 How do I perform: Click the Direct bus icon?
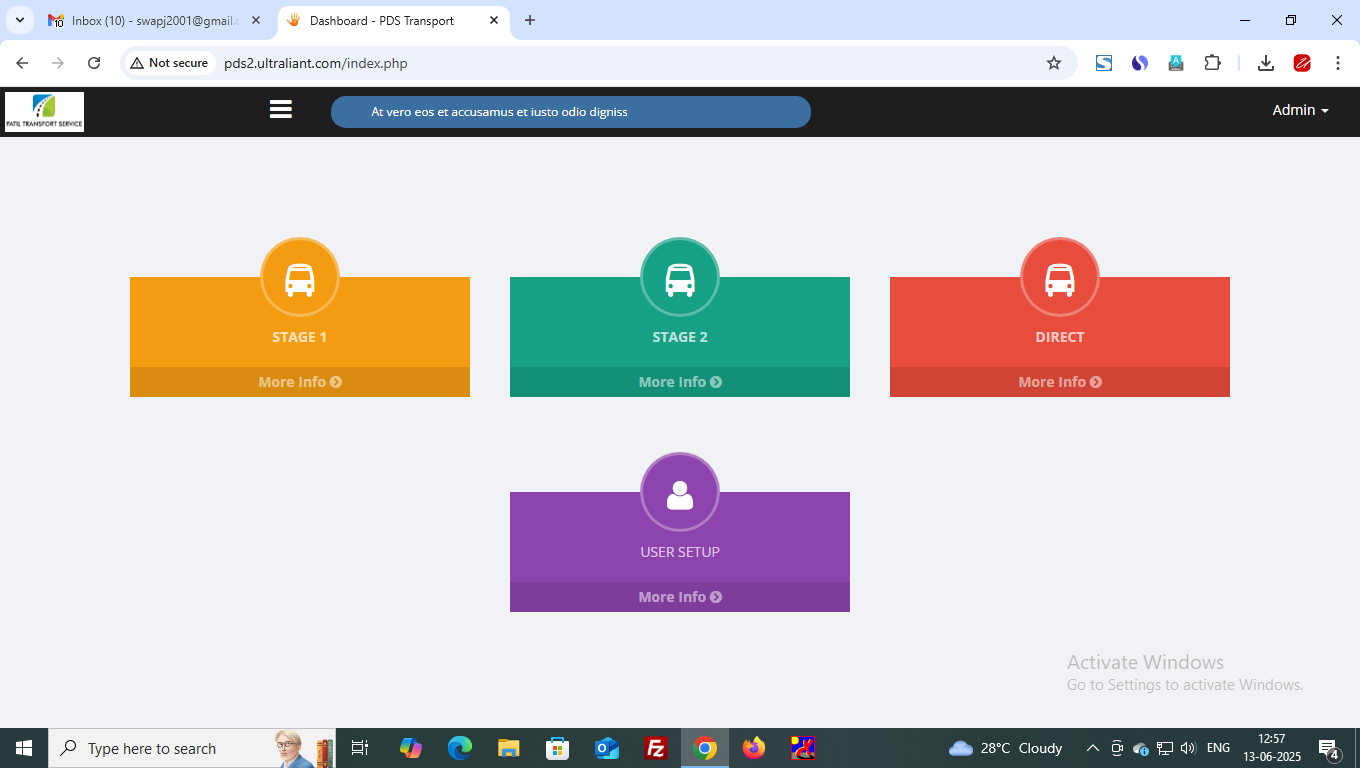1060,278
